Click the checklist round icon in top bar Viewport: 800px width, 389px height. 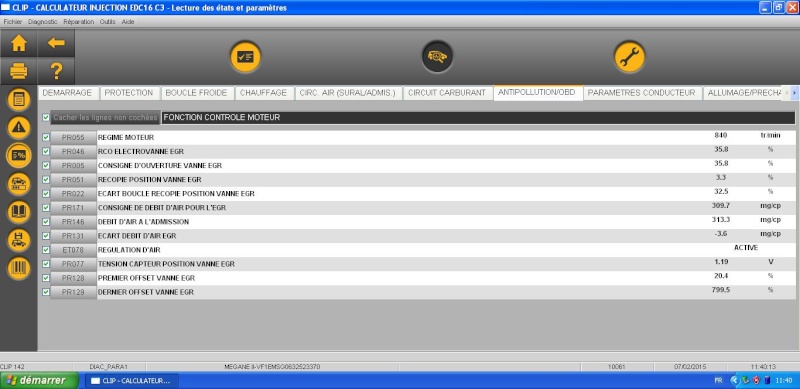tap(245, 57)
